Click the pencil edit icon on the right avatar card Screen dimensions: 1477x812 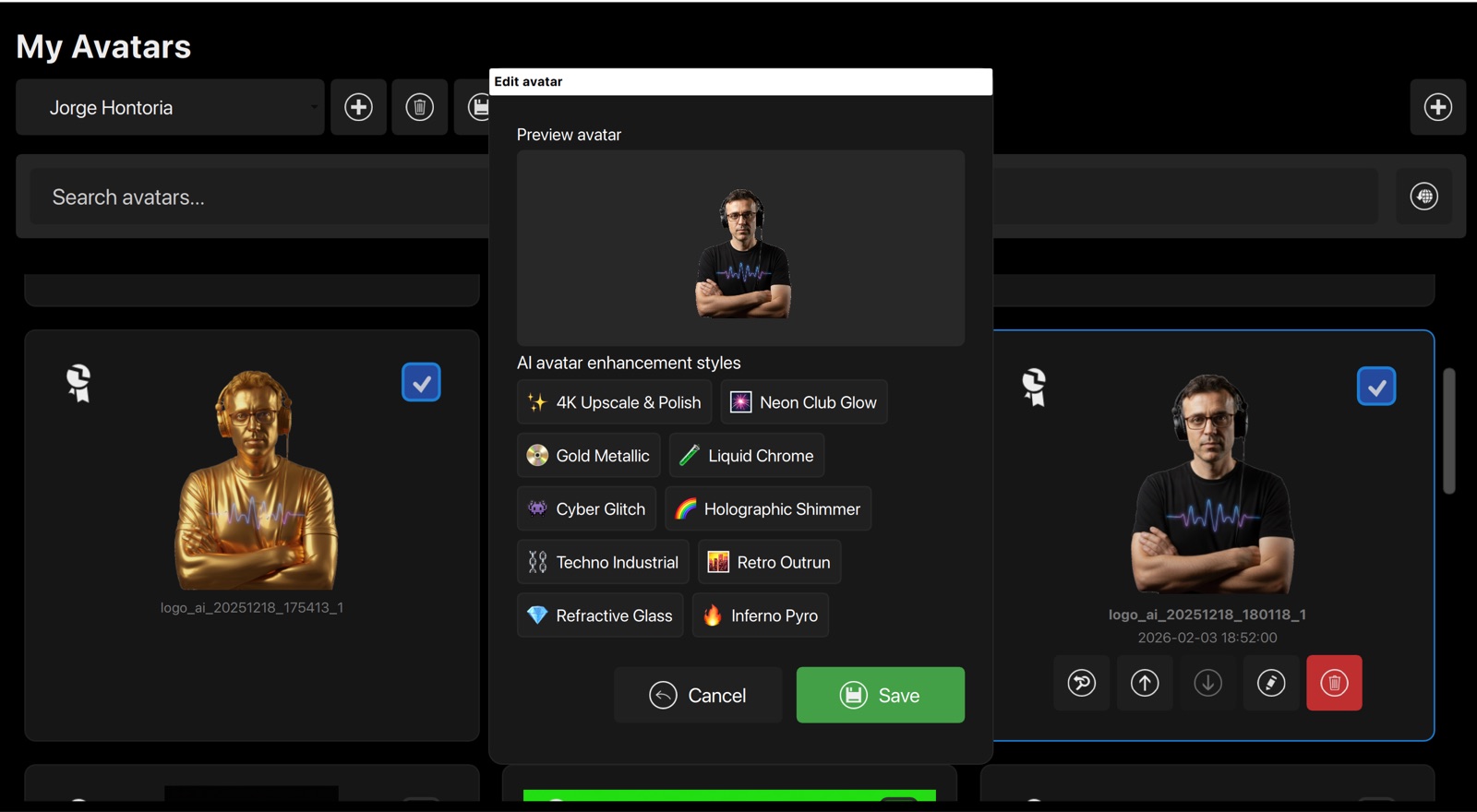click(1271, 683)
